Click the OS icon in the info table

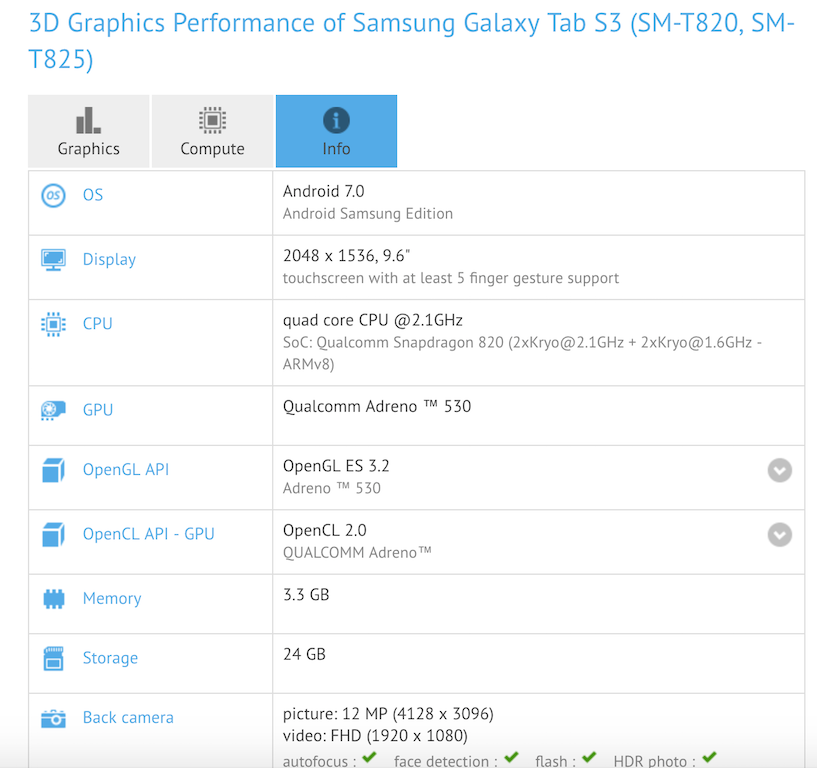coord(53,195)
